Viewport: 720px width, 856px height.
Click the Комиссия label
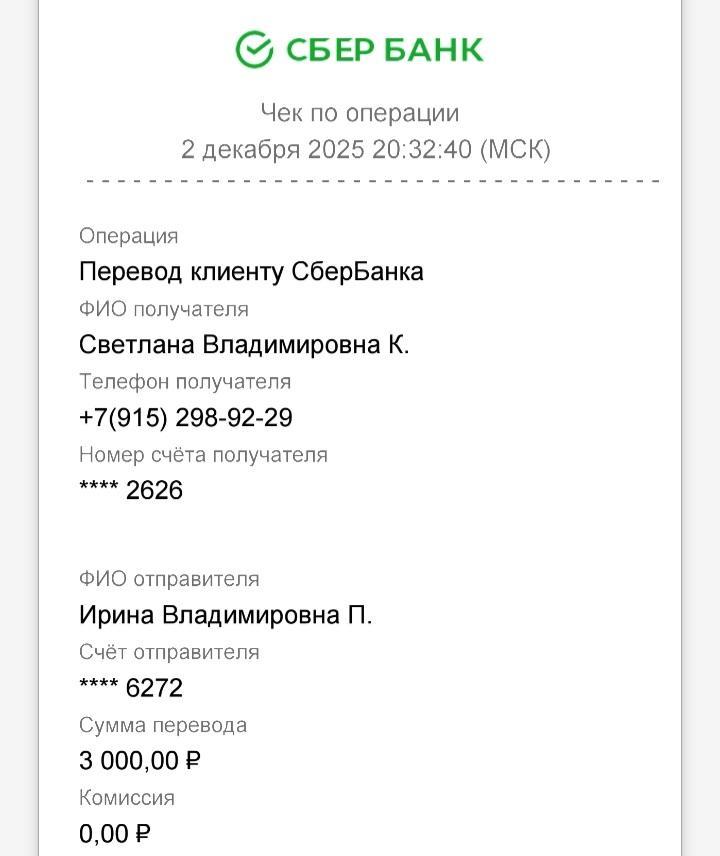tap(127, 798)
